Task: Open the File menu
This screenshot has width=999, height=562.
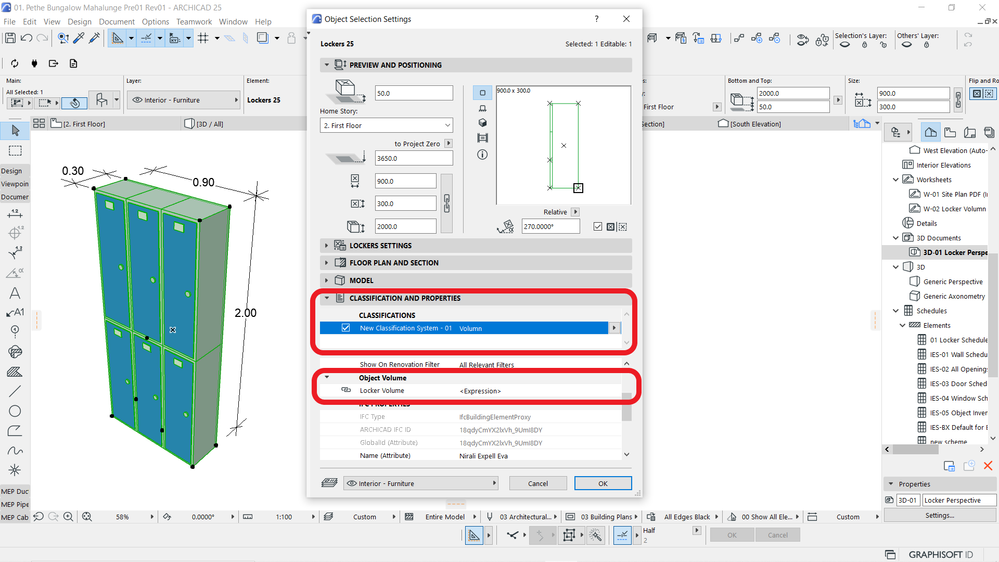Action: click(x=10, y=22)
